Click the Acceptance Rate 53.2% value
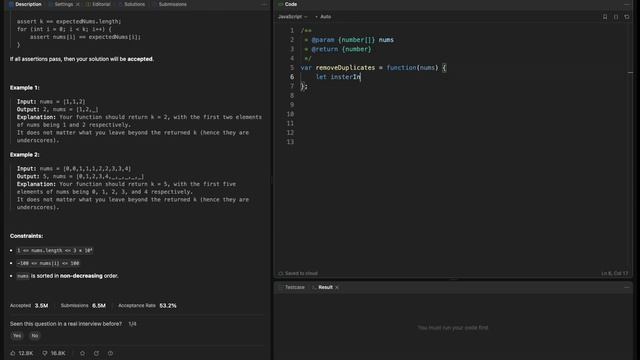Viewport: 640px width, 360px height. [x=168, y=306]
